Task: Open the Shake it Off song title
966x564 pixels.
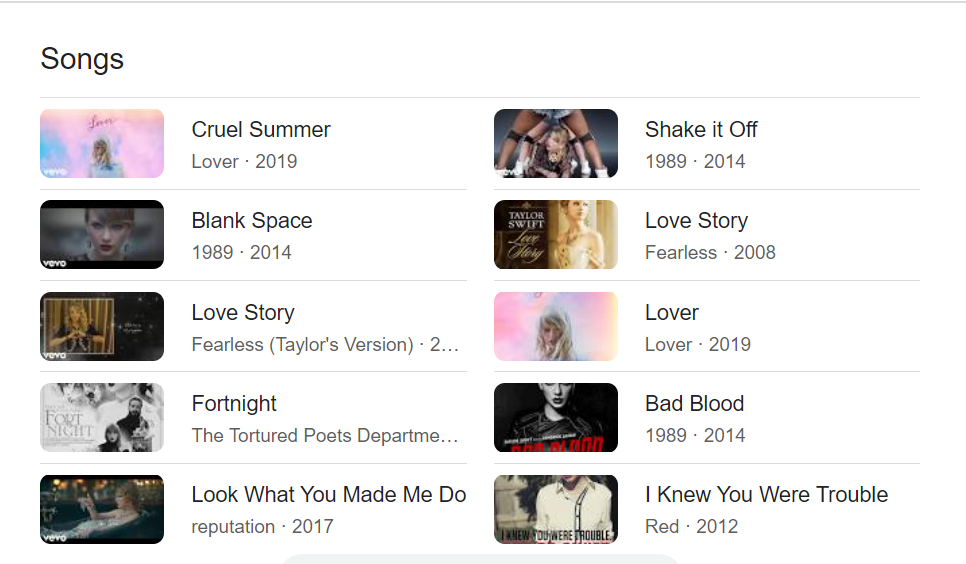Action: [701, 130]
